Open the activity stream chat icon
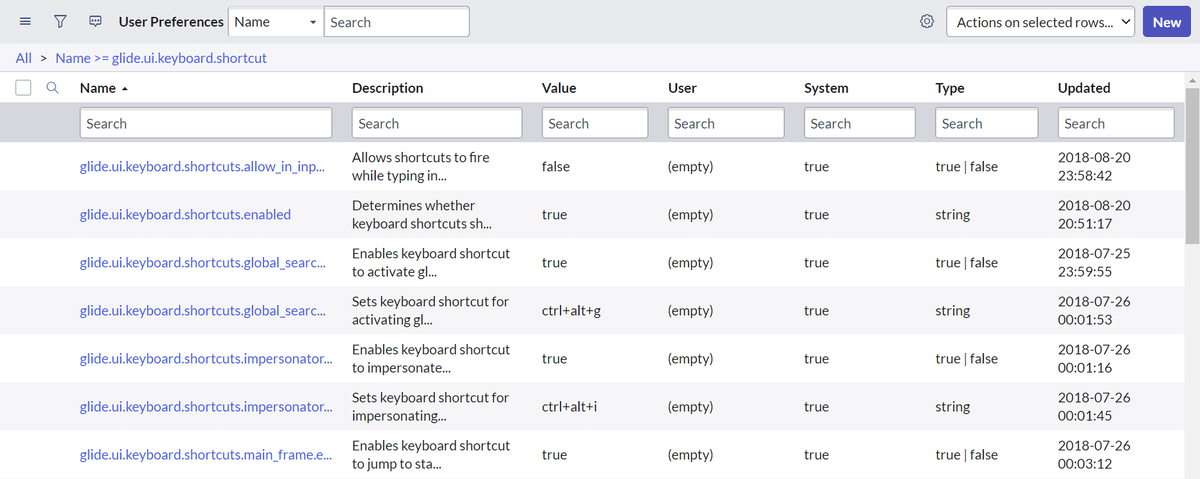Screen dimensions: 1200x479 (x=95, y=21)
